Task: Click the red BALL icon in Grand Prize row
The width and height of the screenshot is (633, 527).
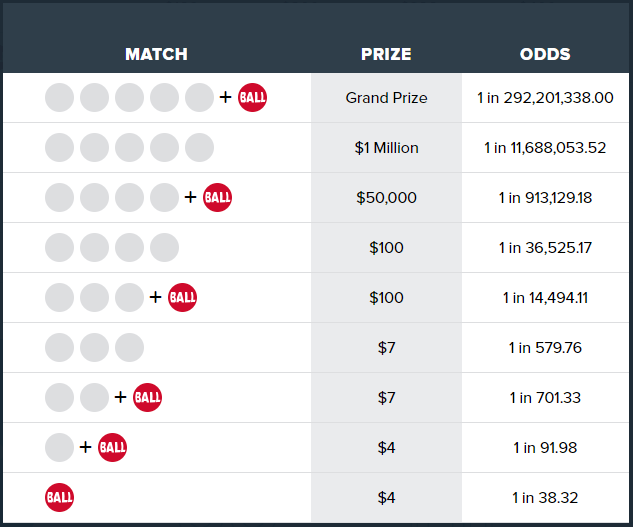Action: pyautogui.click(x=252, y=97)
